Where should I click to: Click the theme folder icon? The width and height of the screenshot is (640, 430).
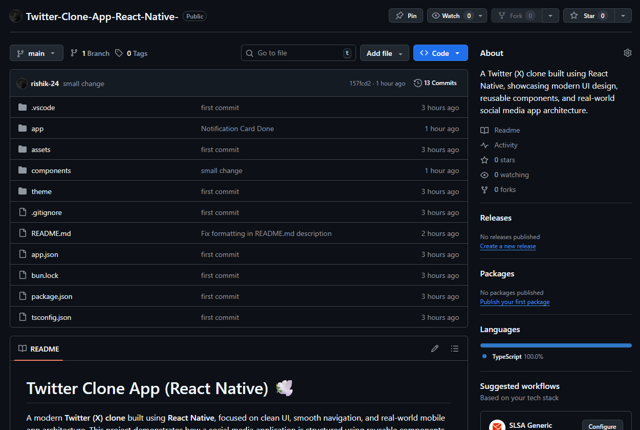click(22, 191)
